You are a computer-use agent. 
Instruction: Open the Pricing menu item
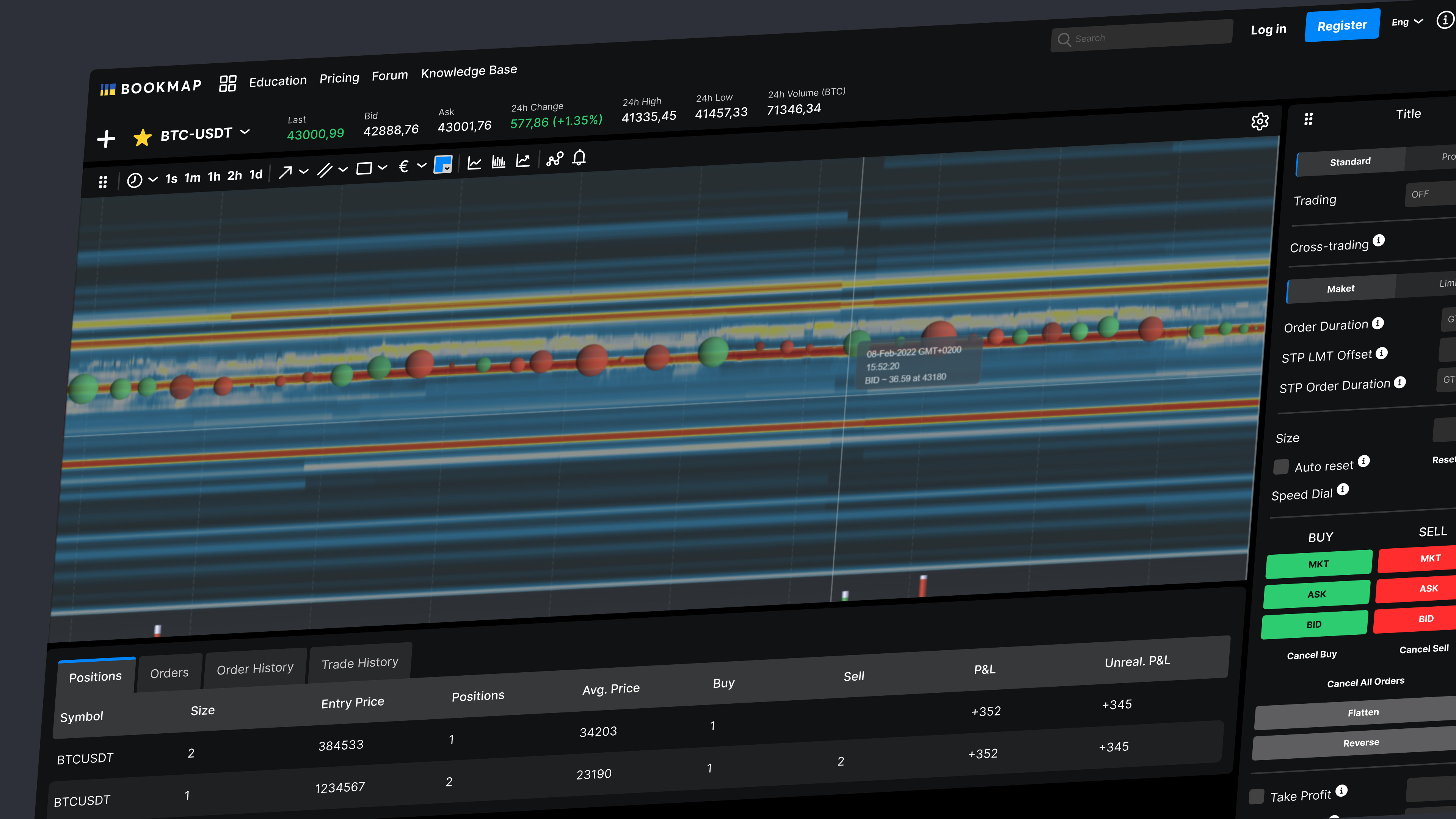(x=339, y=78)
